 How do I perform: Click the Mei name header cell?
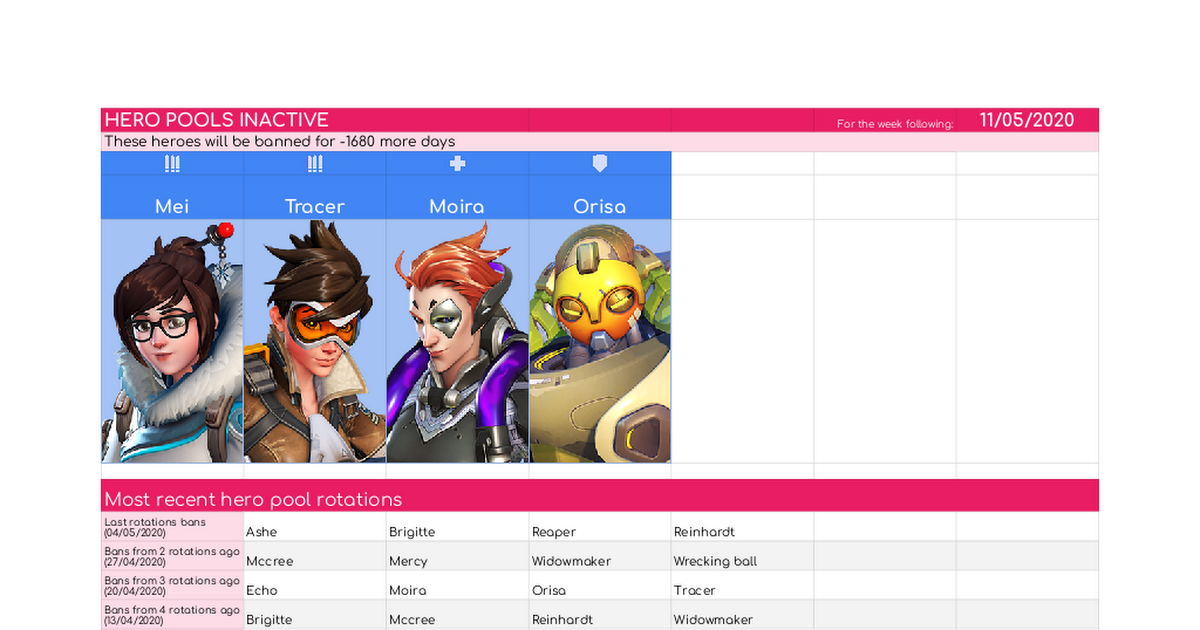point(172,198)
